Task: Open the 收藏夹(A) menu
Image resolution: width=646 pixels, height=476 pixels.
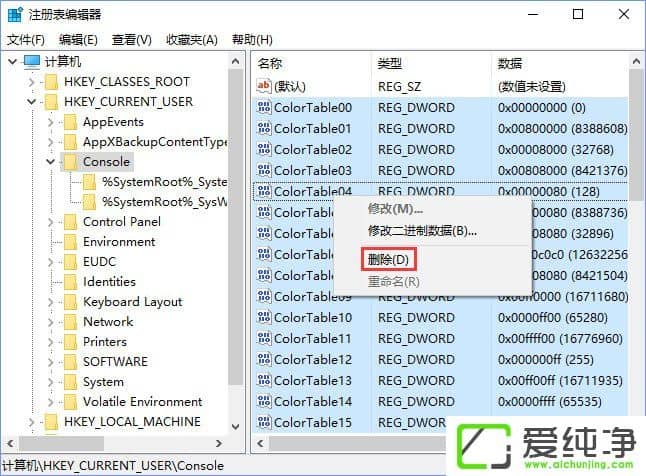Action: pyautogui.click(x=192, y=40)
